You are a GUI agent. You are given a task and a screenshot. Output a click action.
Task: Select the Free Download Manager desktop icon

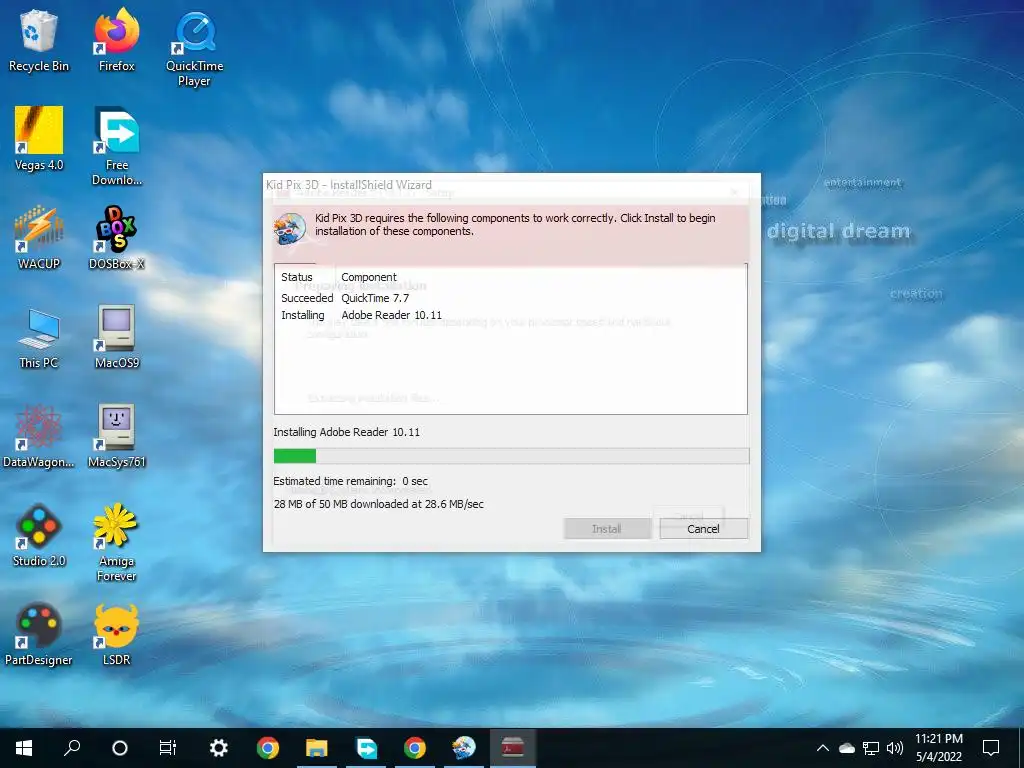point(116,146)
